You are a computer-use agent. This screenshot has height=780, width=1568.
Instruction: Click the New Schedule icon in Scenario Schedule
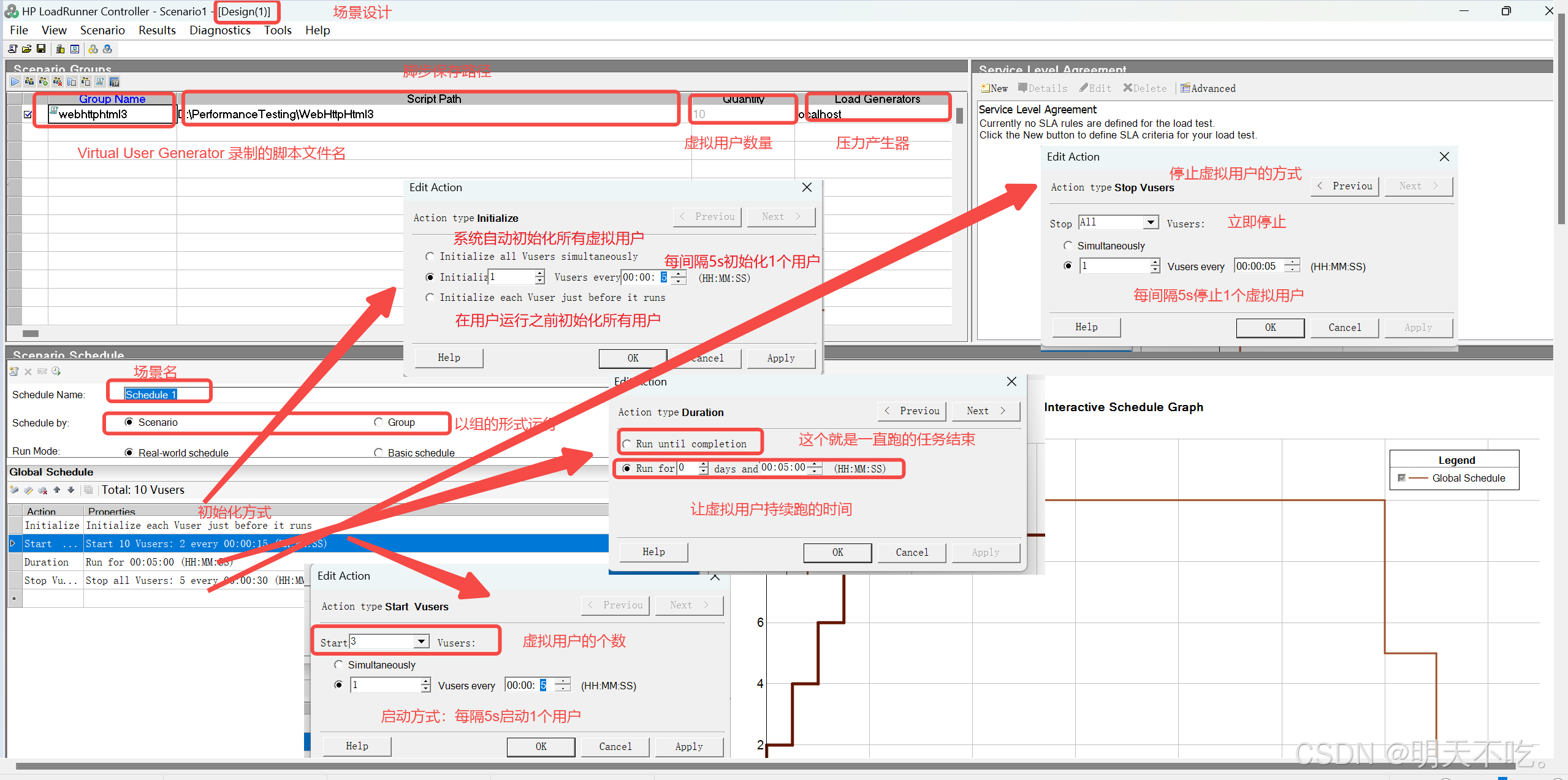(x=14, y=371)
